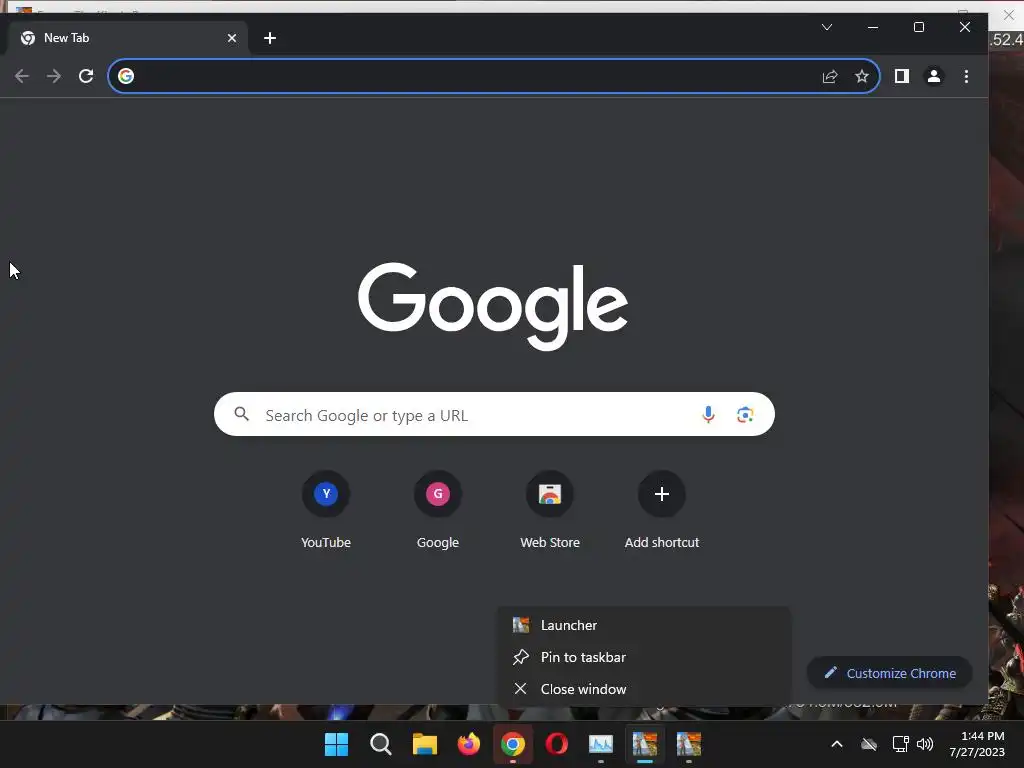Open the Chrome three-dot menu
Image resolution: width=1024 pixels, height=768 pixels.
tap(967, 76)
